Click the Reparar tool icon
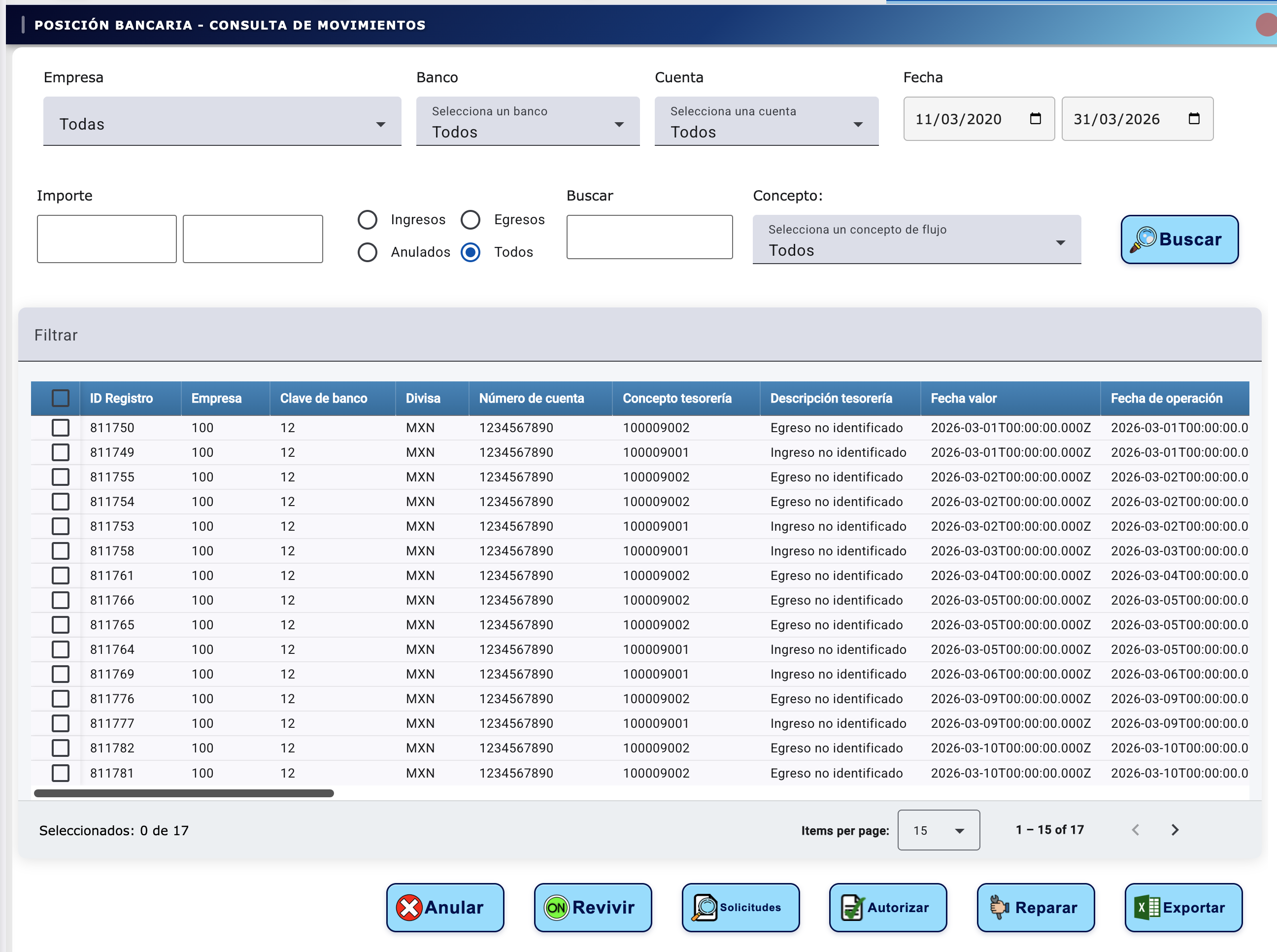 pyautogui.click(x=999, y=908)
